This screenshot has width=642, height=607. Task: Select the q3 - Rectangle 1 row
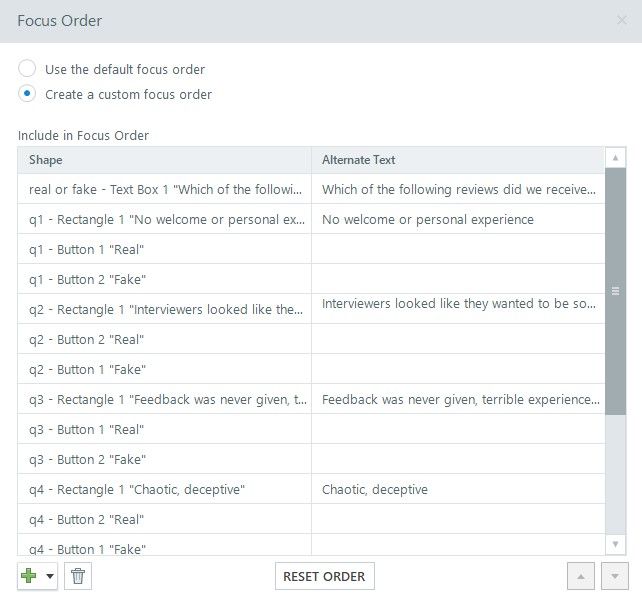(x=164, y=399)
